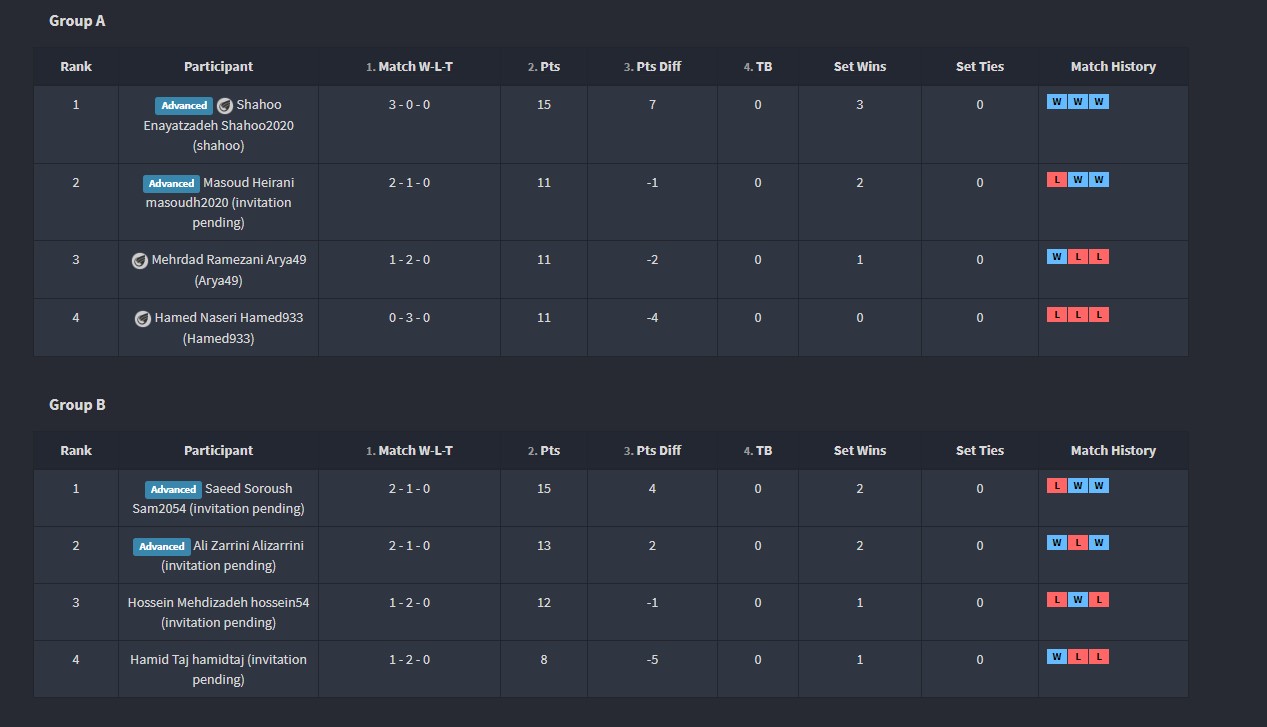The width and height of the screenshot is (1267, 727).
Task: Open Hossein Mehdizadeh hossein54 participant name
Action: (x=218, y=603)
